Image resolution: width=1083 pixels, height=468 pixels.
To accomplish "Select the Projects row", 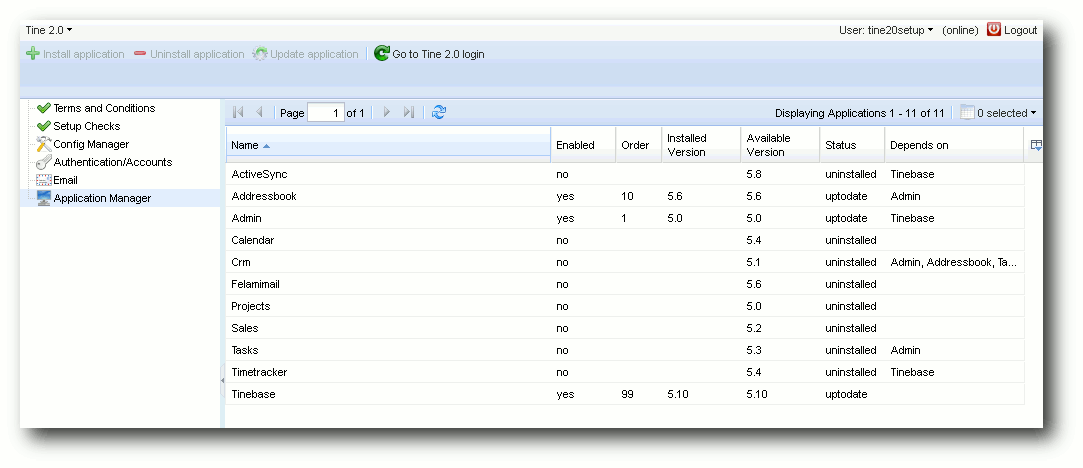I will pyautogui.click(x=624, y=306).
